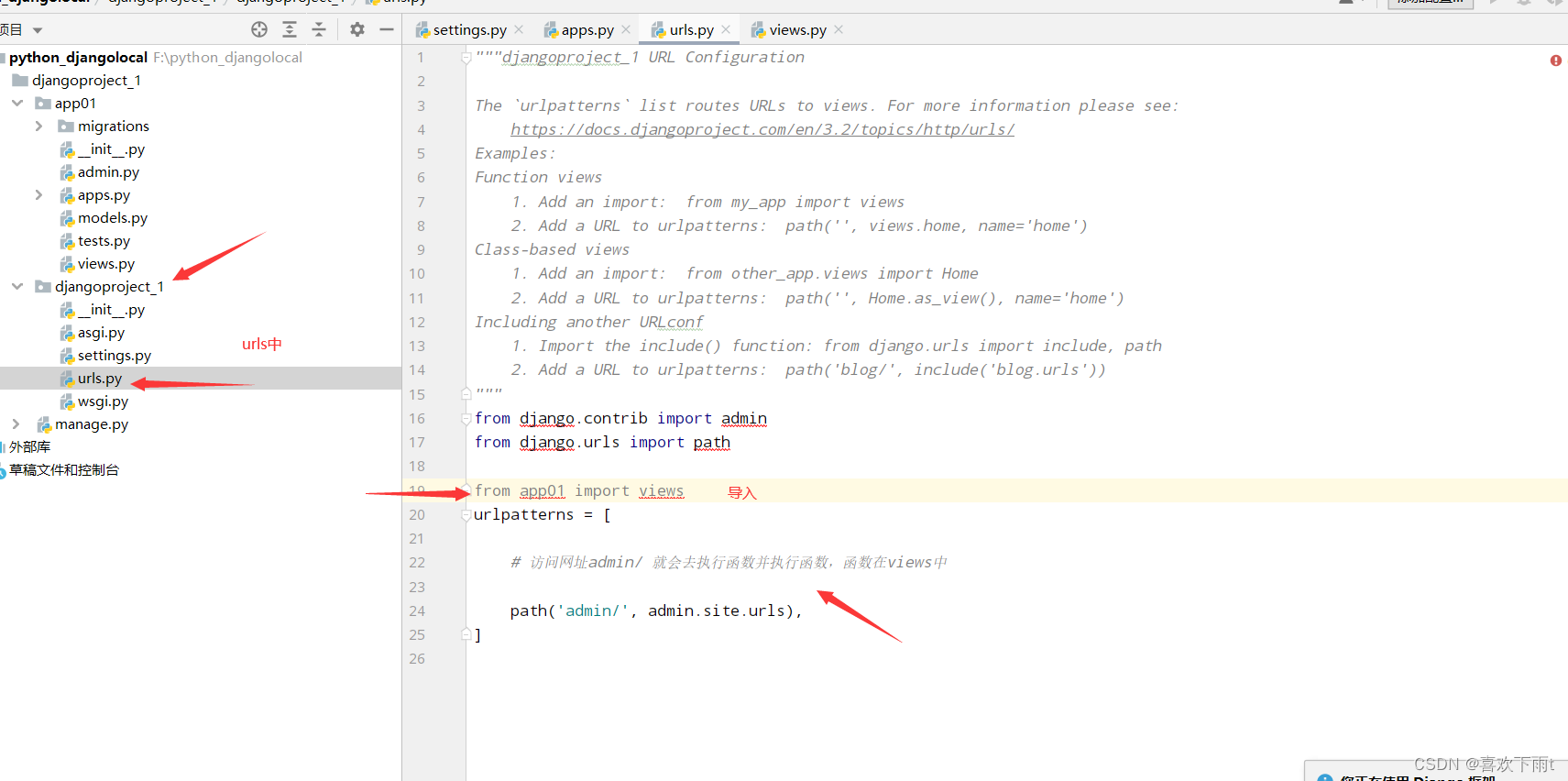Open the docs.djangoproject.com URL link
1568x781 pixels.
(762, 129)
